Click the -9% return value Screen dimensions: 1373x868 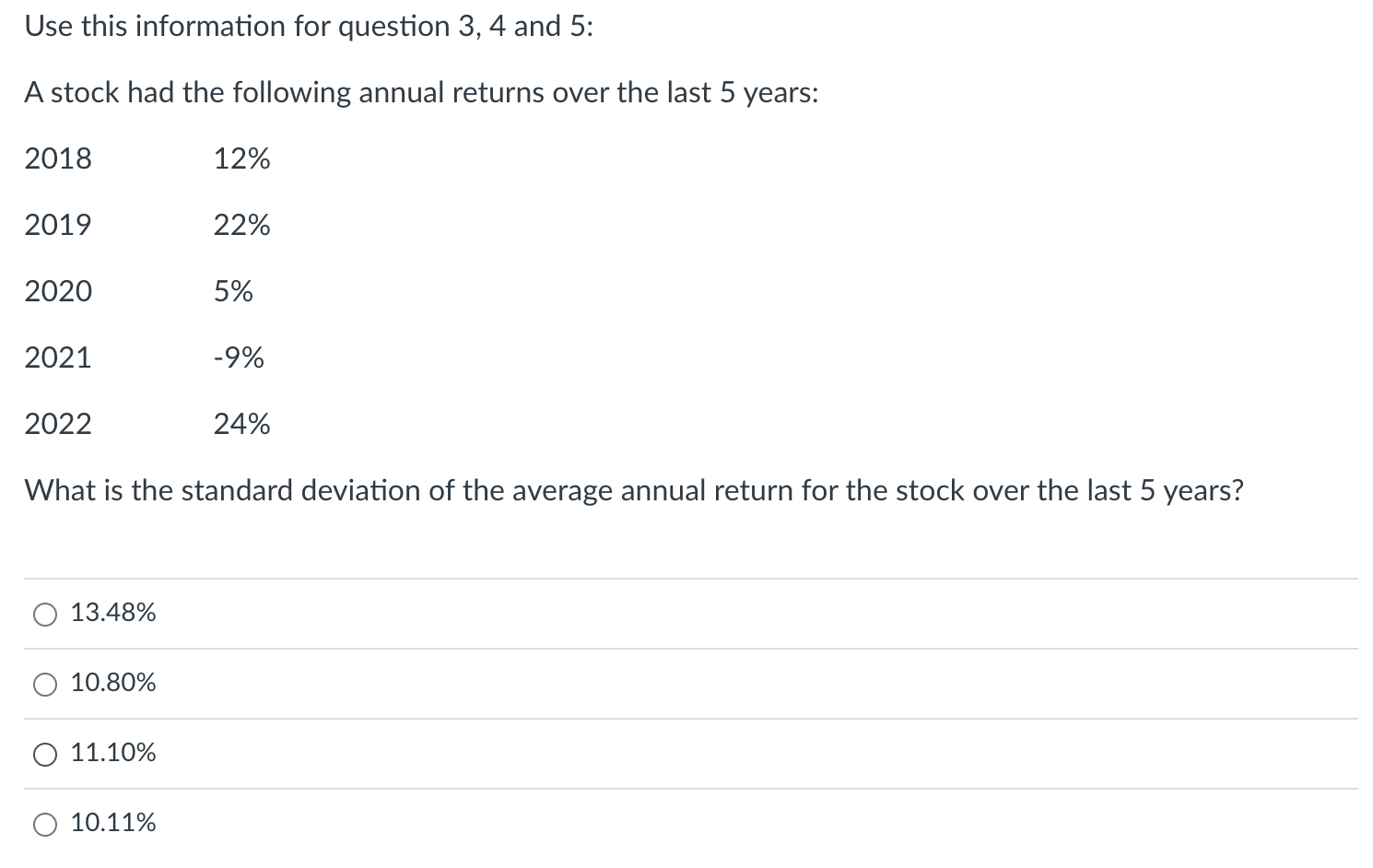[x=239, y=358]
